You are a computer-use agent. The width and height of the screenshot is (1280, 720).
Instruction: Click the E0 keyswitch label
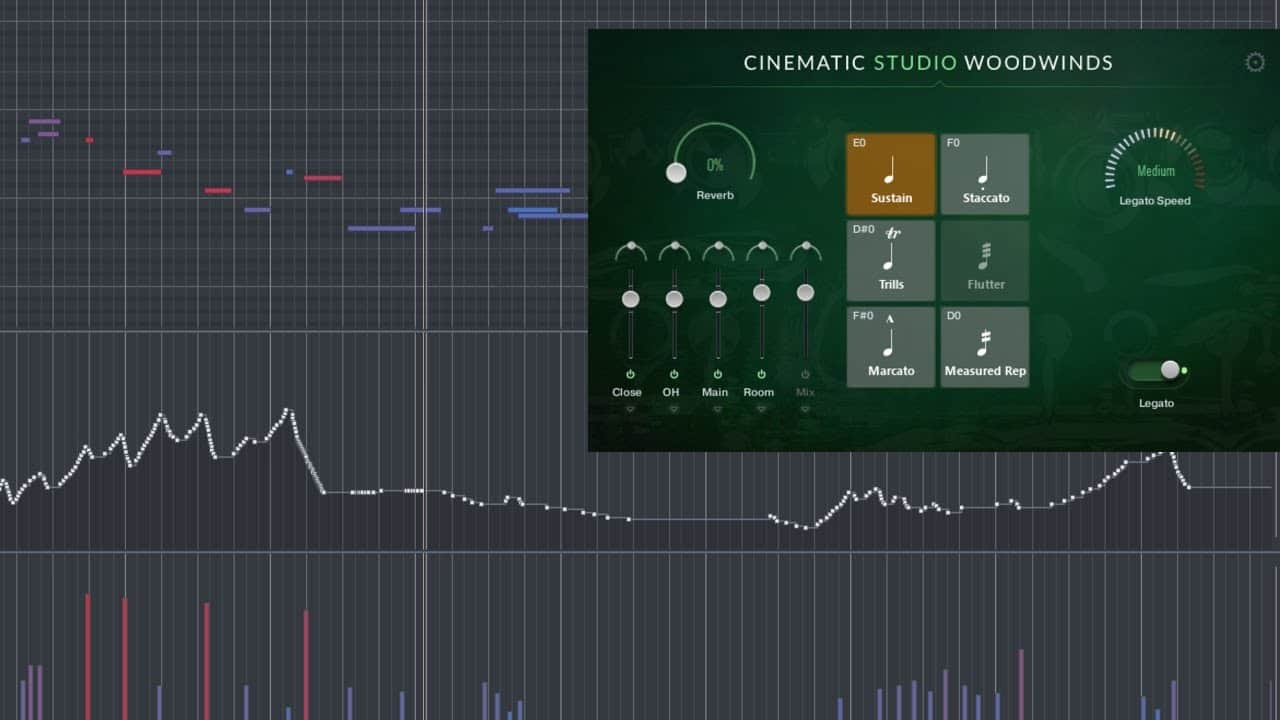coord(859,143)
